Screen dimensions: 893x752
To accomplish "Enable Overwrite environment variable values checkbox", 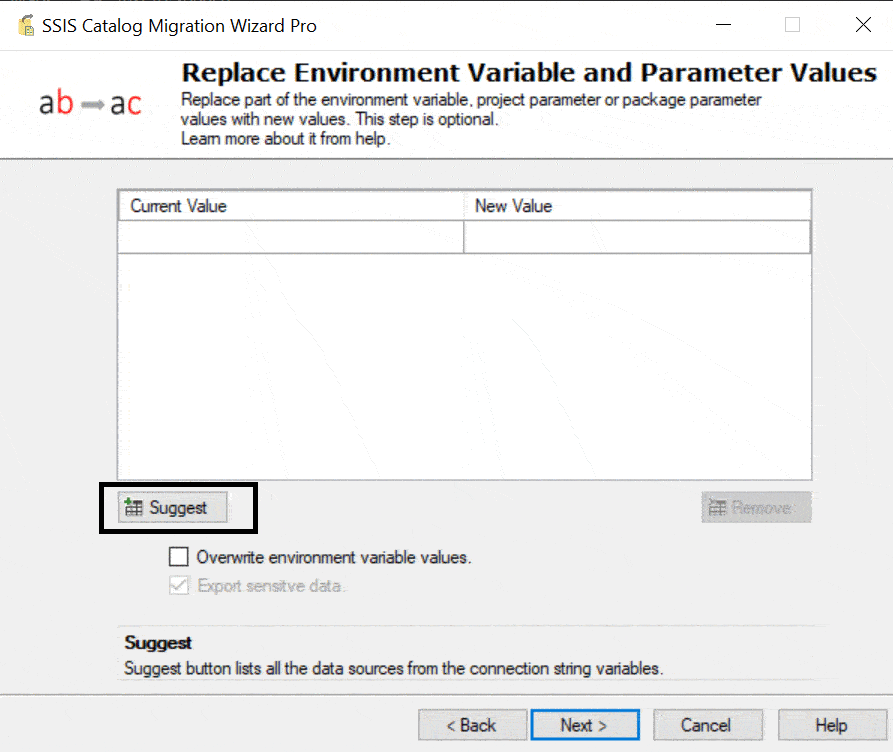I will tap(178, 557).
